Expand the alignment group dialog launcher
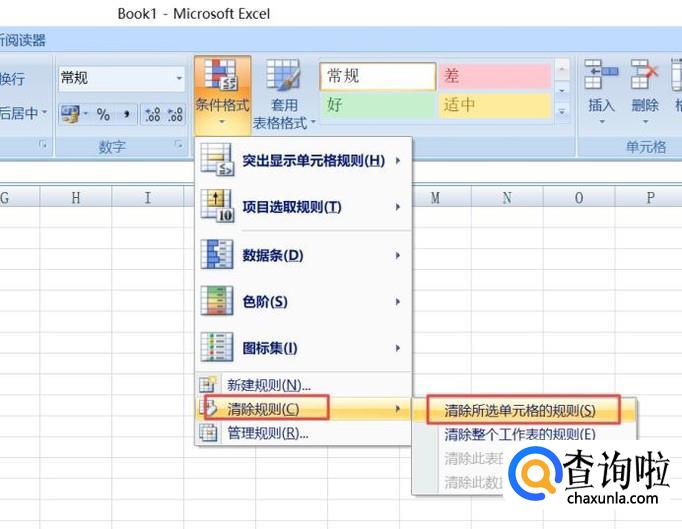682x529 pixels. coord(42,144)
